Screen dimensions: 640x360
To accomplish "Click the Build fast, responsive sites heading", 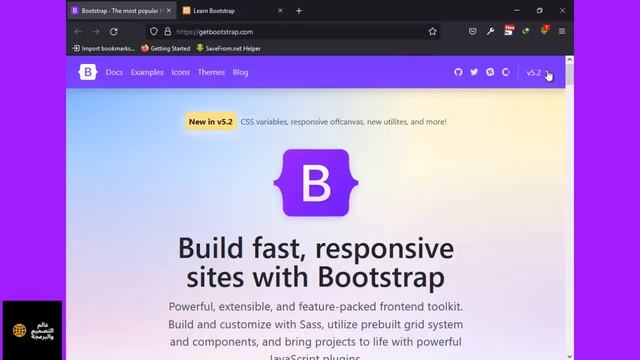I will [316, 262].
